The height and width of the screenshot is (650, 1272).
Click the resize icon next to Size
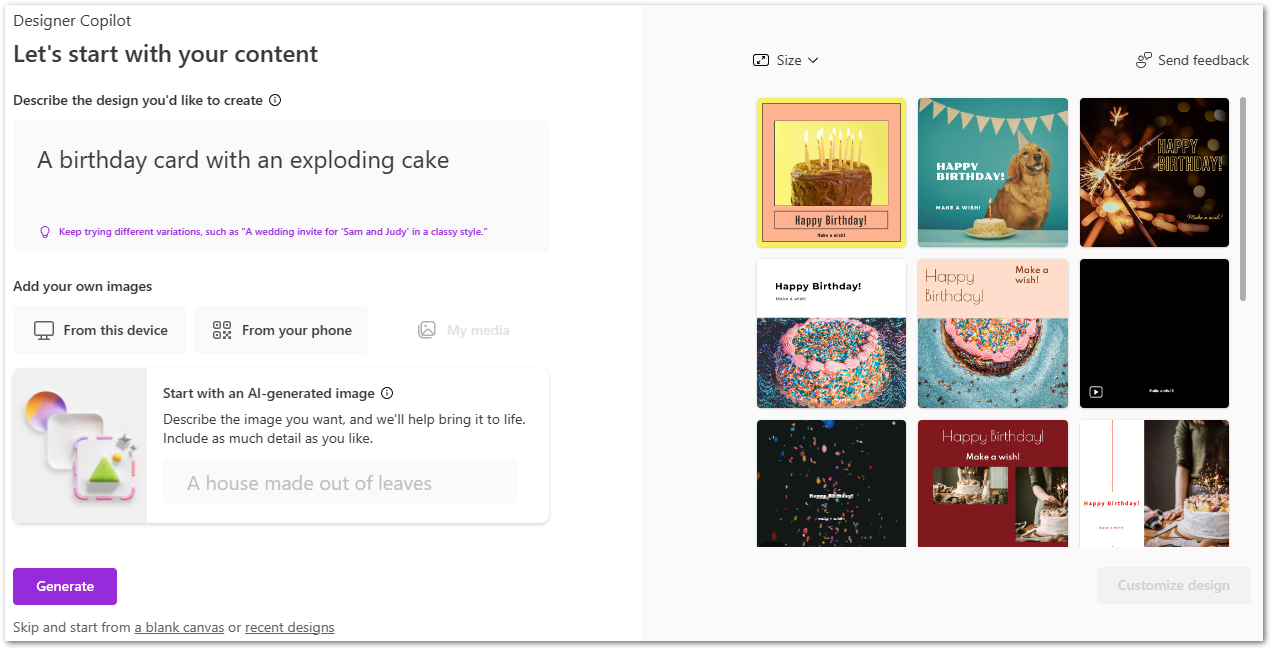pos(760,60)
